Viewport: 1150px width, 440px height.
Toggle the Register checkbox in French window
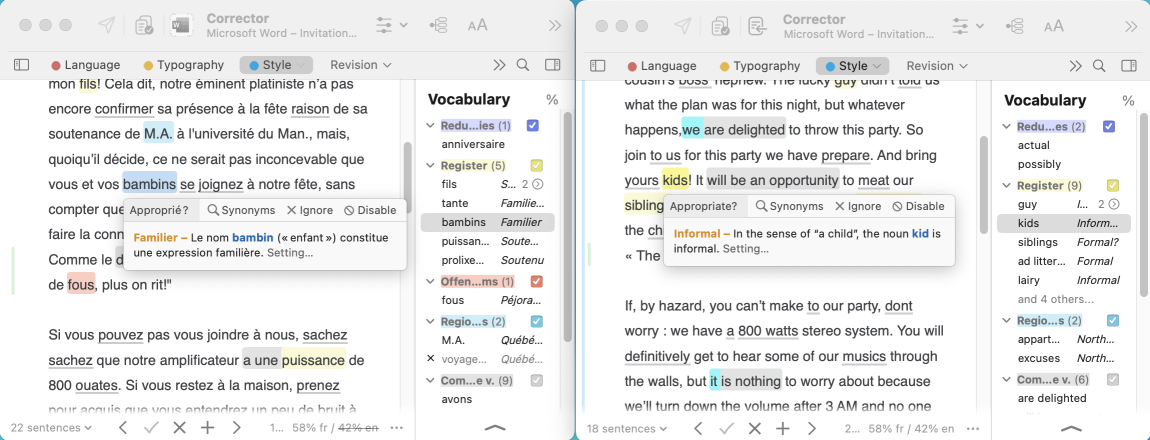point(537,166)
